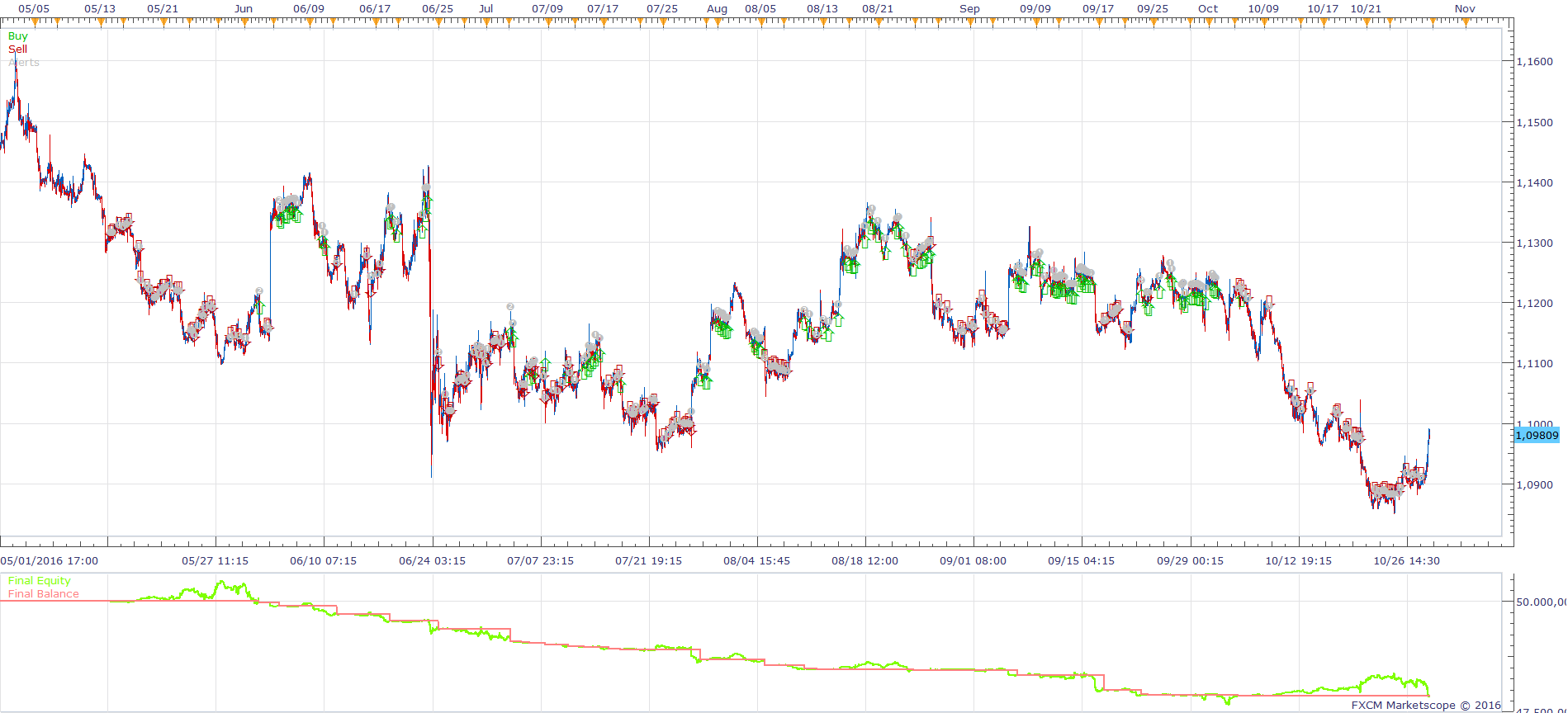Click the 09/09 date on top axis
The image size is (1568, 713).
pyautogui.click(x=1035, y=9)
